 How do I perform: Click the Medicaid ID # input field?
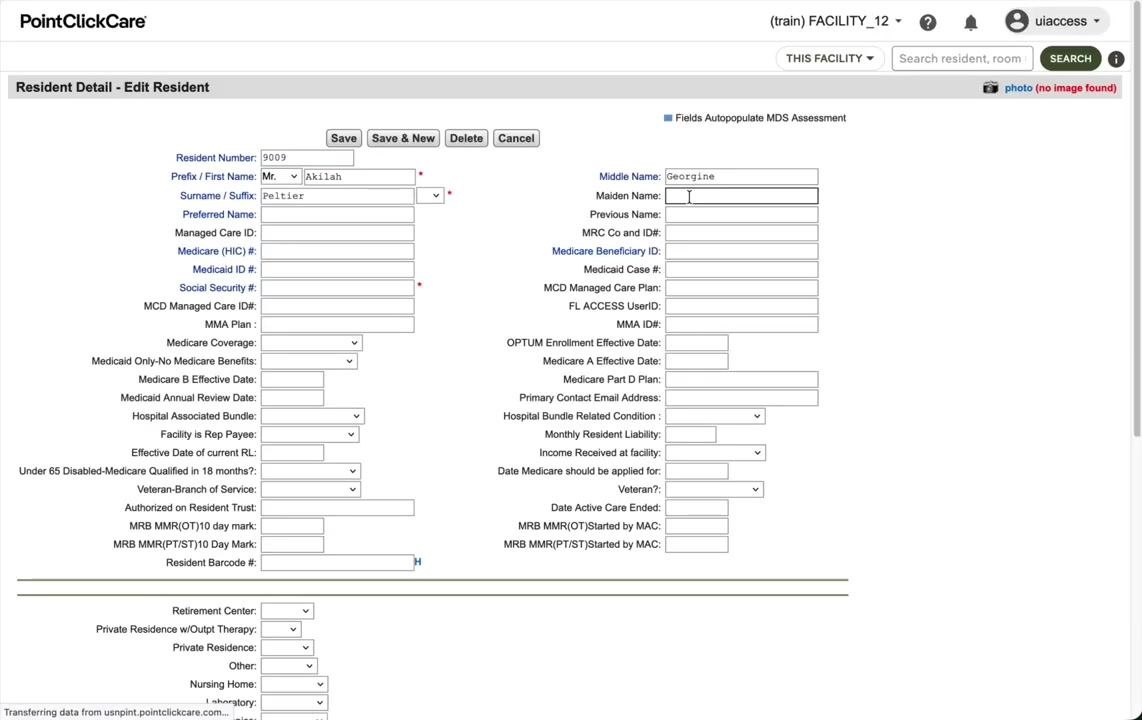[337, 269]
